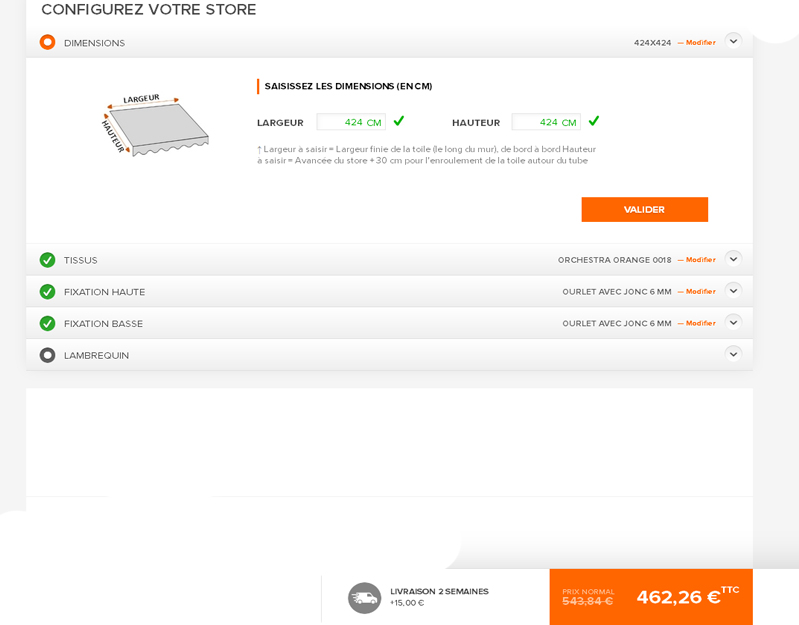Select the grey Lambrequin step indicator
This screenshot has width=799, height=625.
click(x=47, y=355)
